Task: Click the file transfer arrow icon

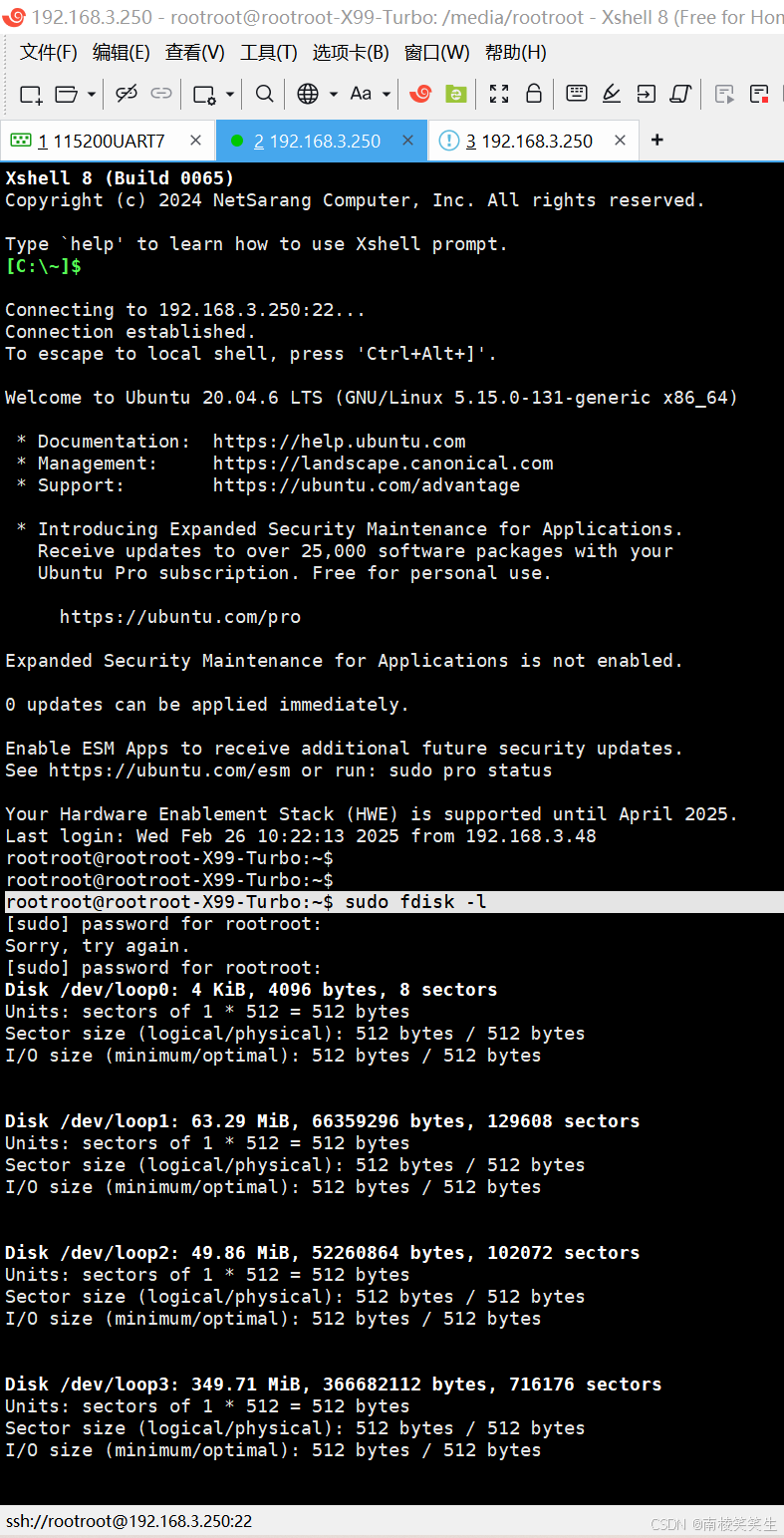Action: 647,94
